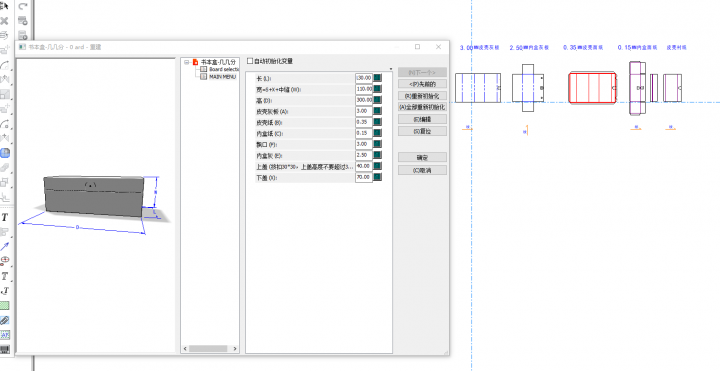Select the blue diagonal arrow tool
This screenshot has width=720, height=371.
click(x=5, y=247)
